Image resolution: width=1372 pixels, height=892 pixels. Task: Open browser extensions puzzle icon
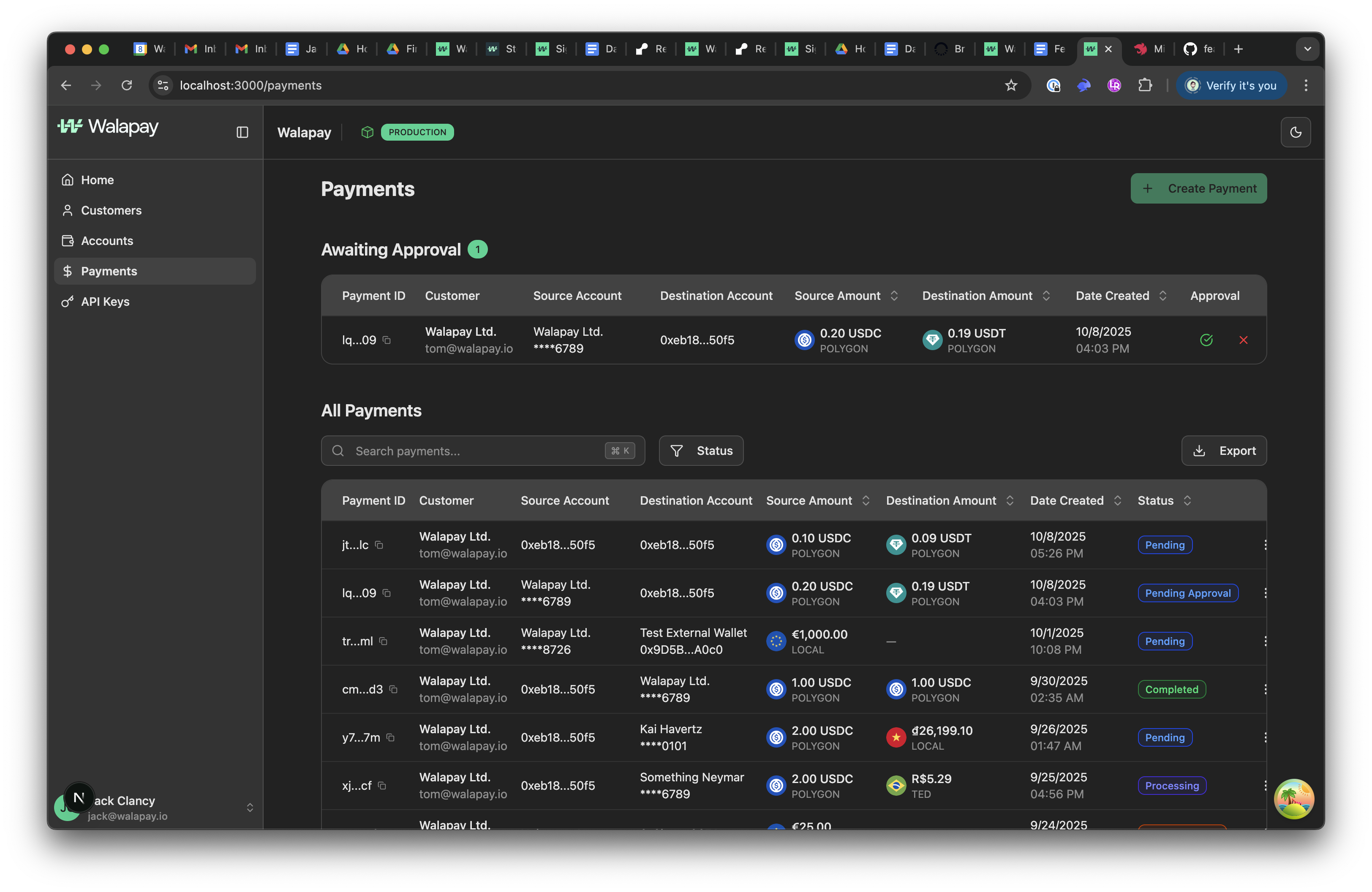(x=1145, y=85)
